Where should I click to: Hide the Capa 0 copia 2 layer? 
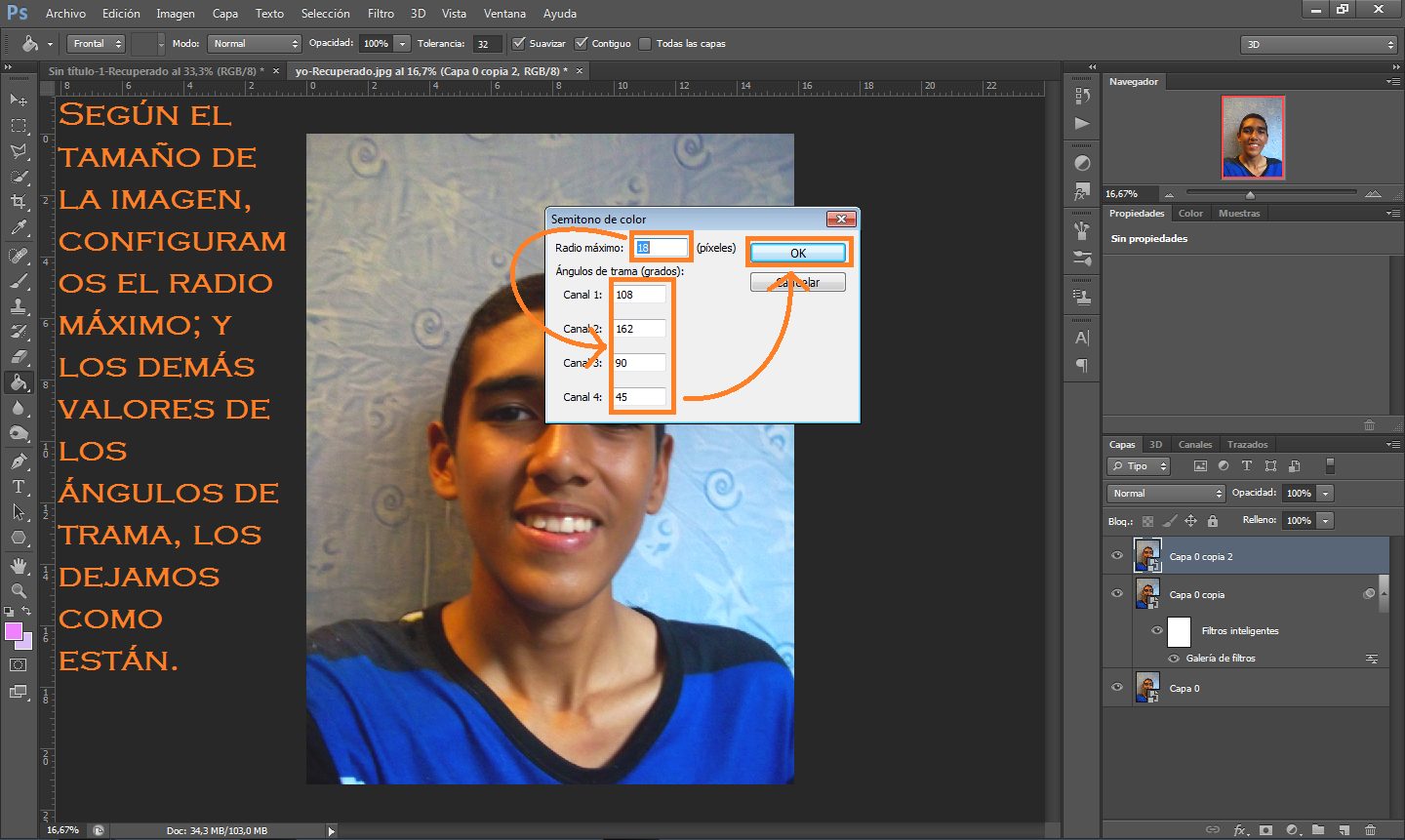[1117, 555]
